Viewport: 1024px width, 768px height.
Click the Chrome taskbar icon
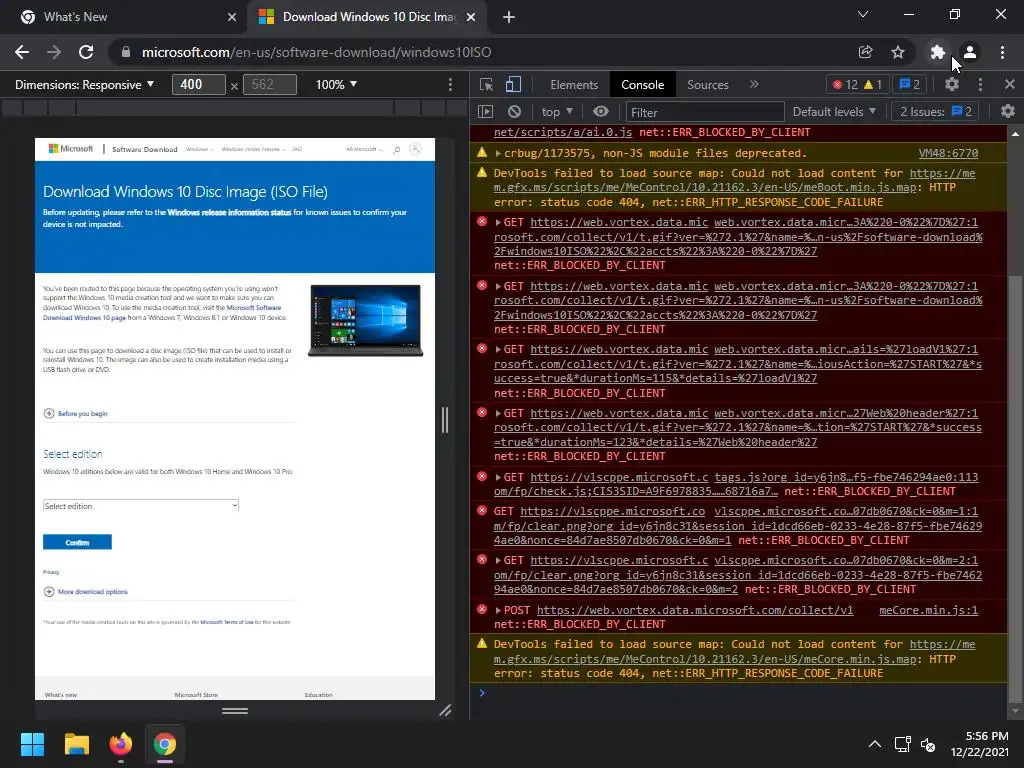click(x=165, y=744)
